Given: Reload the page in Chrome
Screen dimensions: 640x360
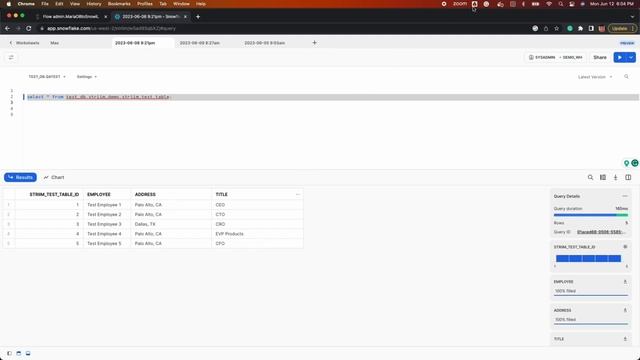Looking at the screenshot, I should pos(29,29).
